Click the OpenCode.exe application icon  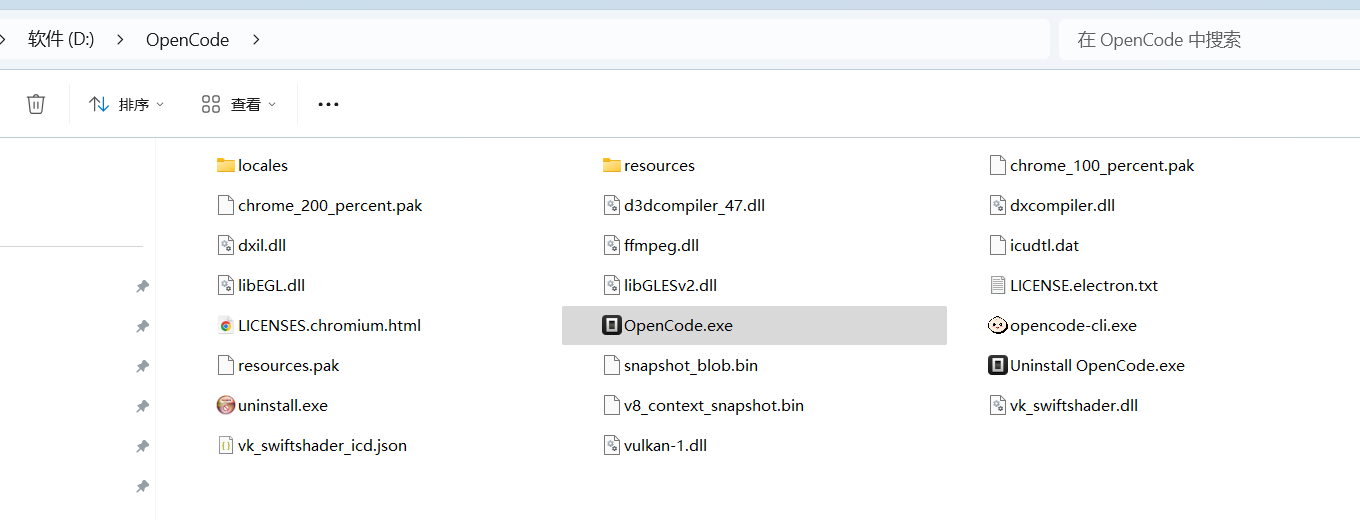pos(612,325)
